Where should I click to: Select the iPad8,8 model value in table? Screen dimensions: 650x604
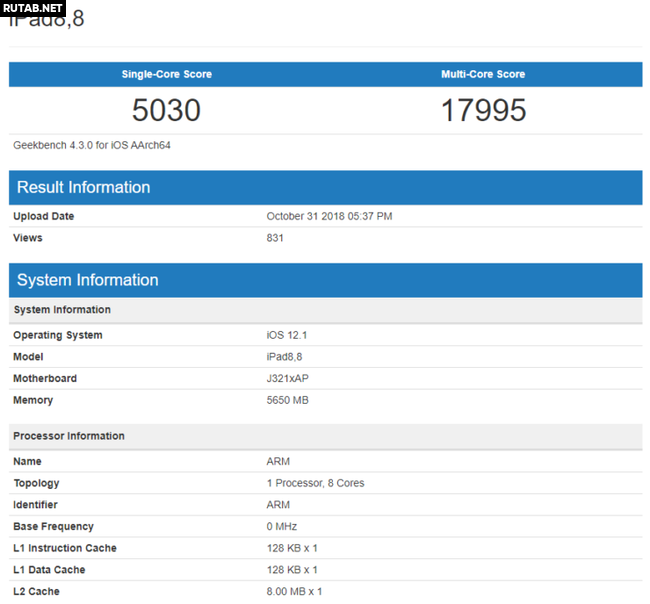[x=284, y=357]
